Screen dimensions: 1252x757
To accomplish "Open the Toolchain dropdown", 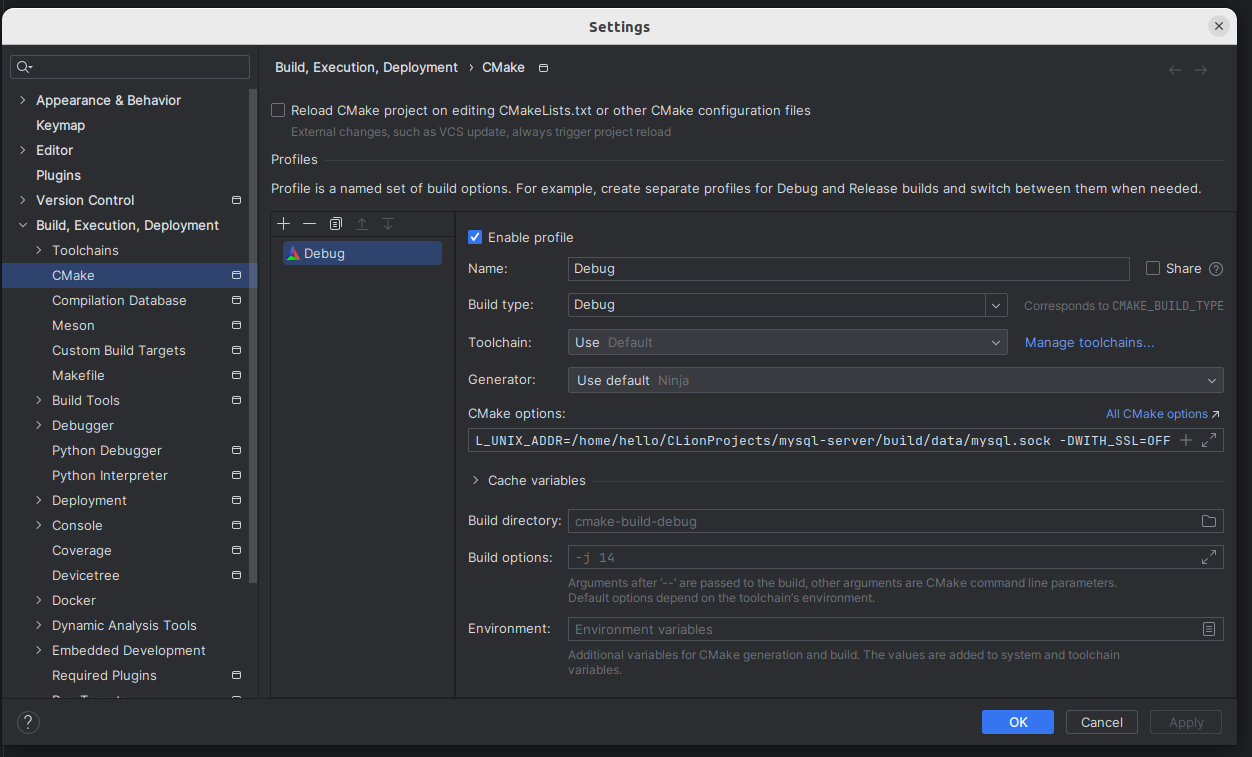I will [x=787, y=342].
